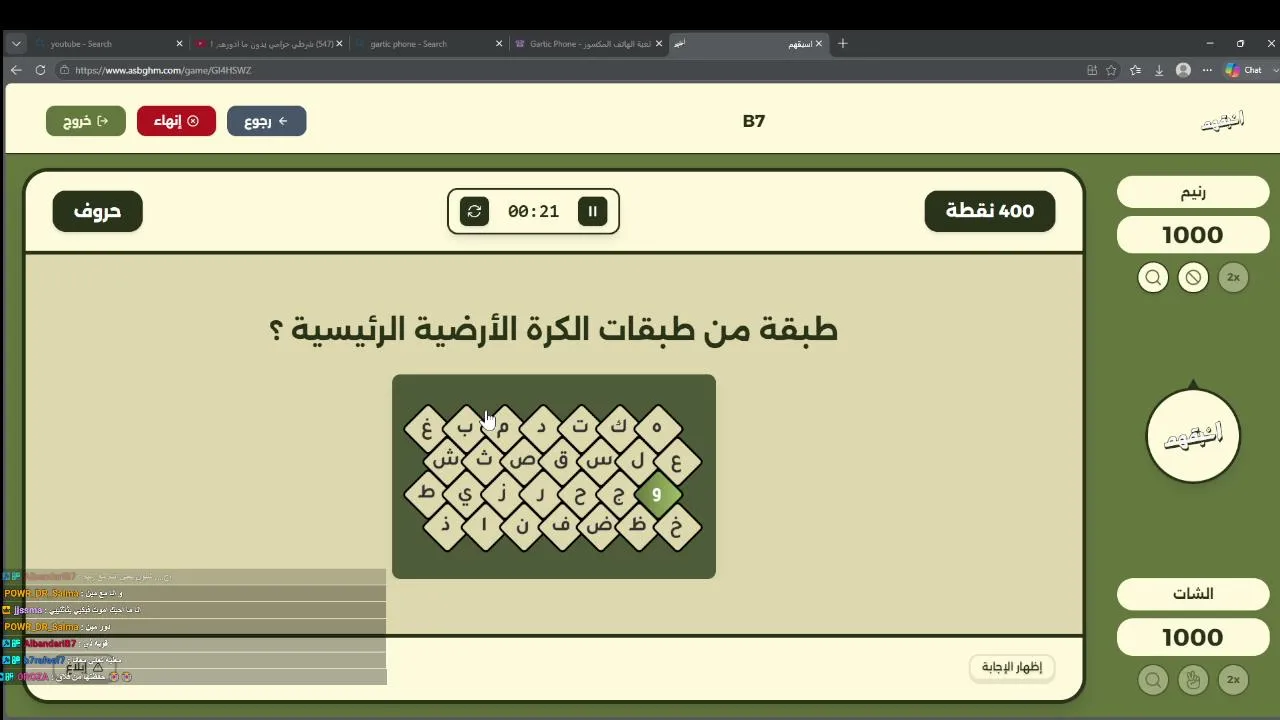Open split screen icon in address bar
This screenshot has height=720, width=1280.
[x=1092, y=70]
